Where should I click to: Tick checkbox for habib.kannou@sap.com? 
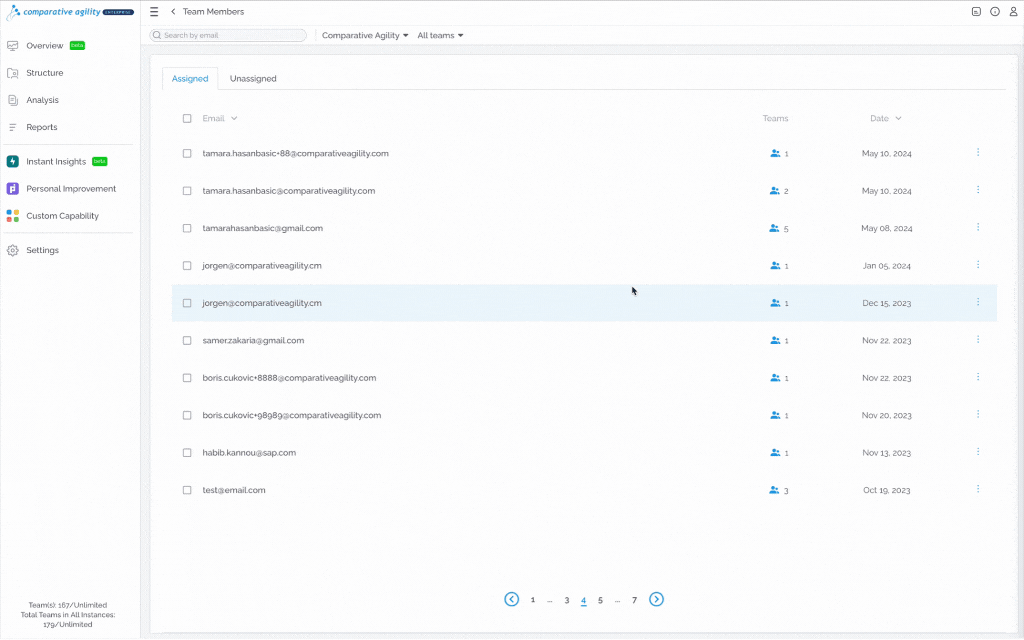pyautogui.click(x=187, y=453)
